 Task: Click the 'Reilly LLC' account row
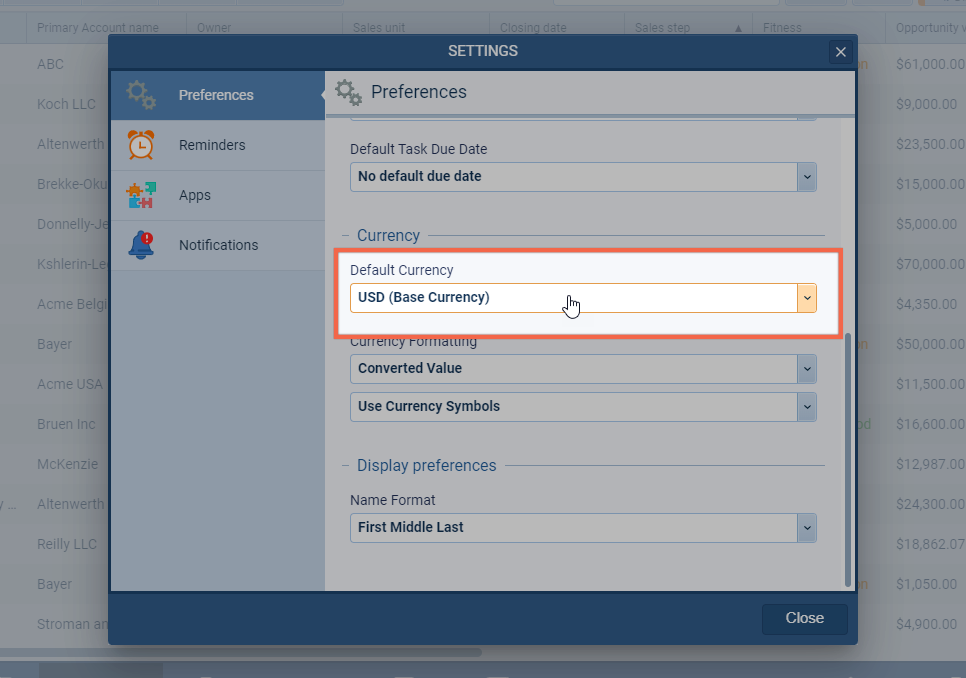tap(67, 544)
